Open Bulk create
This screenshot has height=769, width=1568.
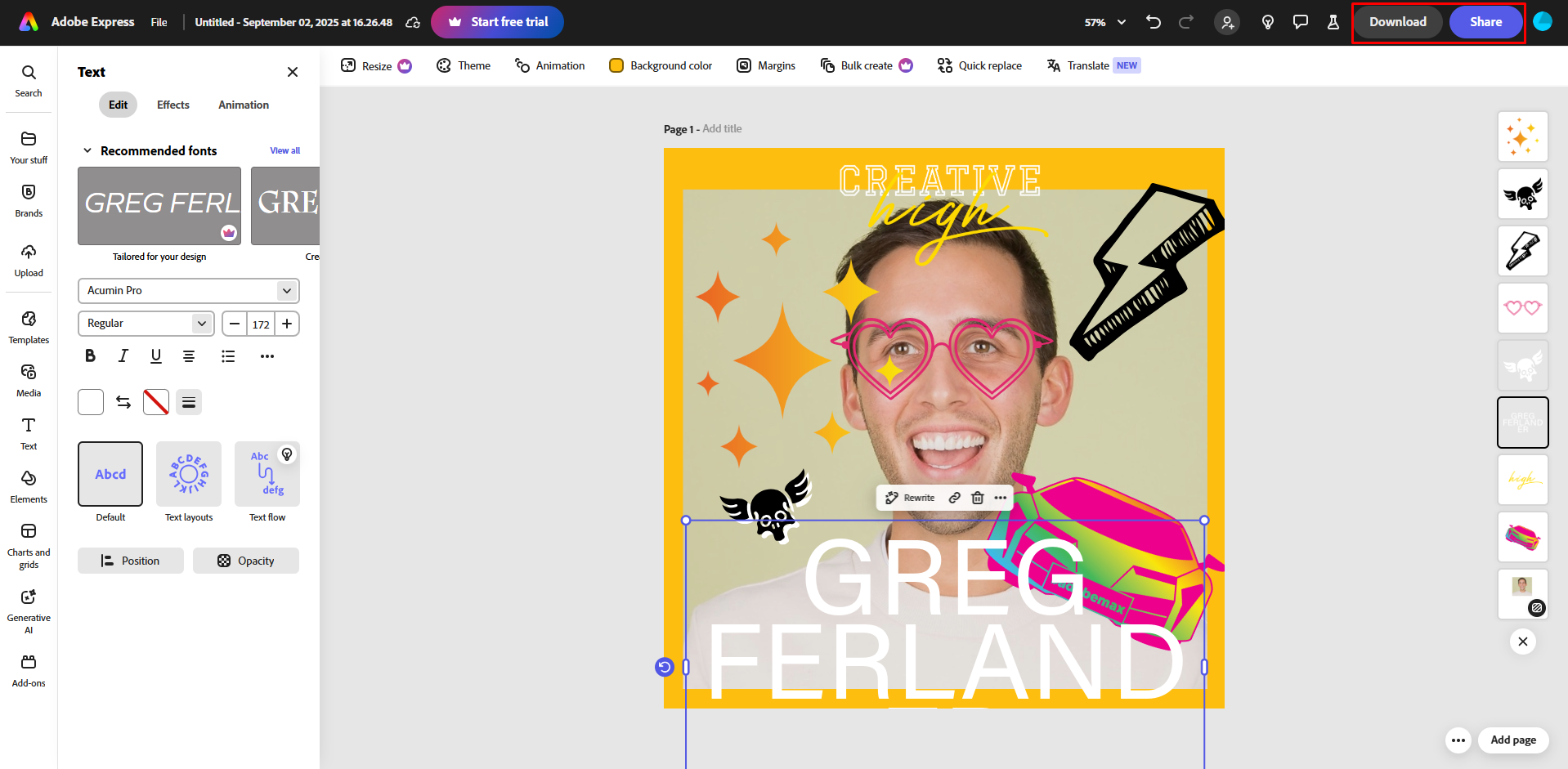867,65
